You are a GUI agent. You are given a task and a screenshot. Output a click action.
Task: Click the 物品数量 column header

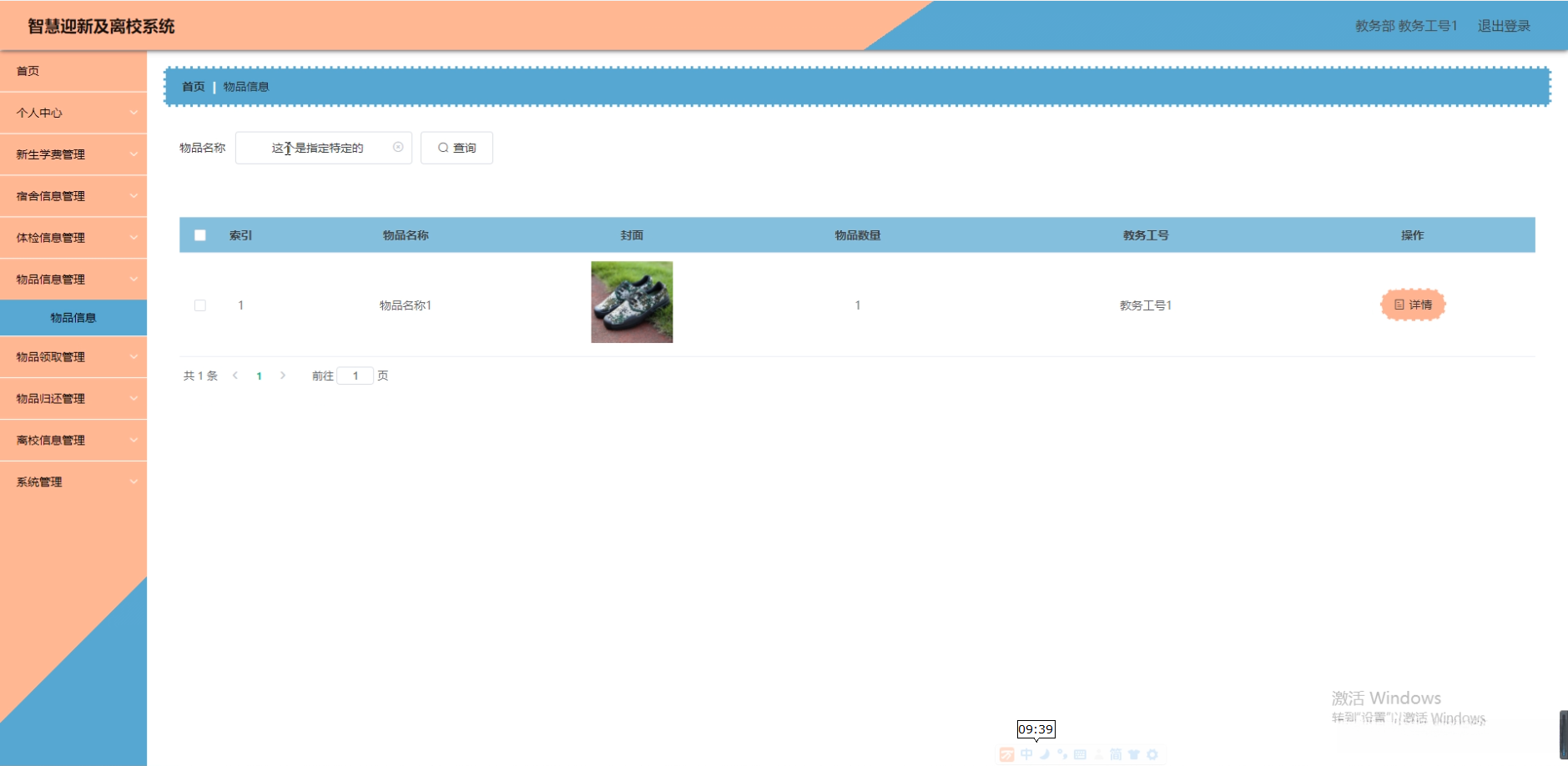pos(858,235)
